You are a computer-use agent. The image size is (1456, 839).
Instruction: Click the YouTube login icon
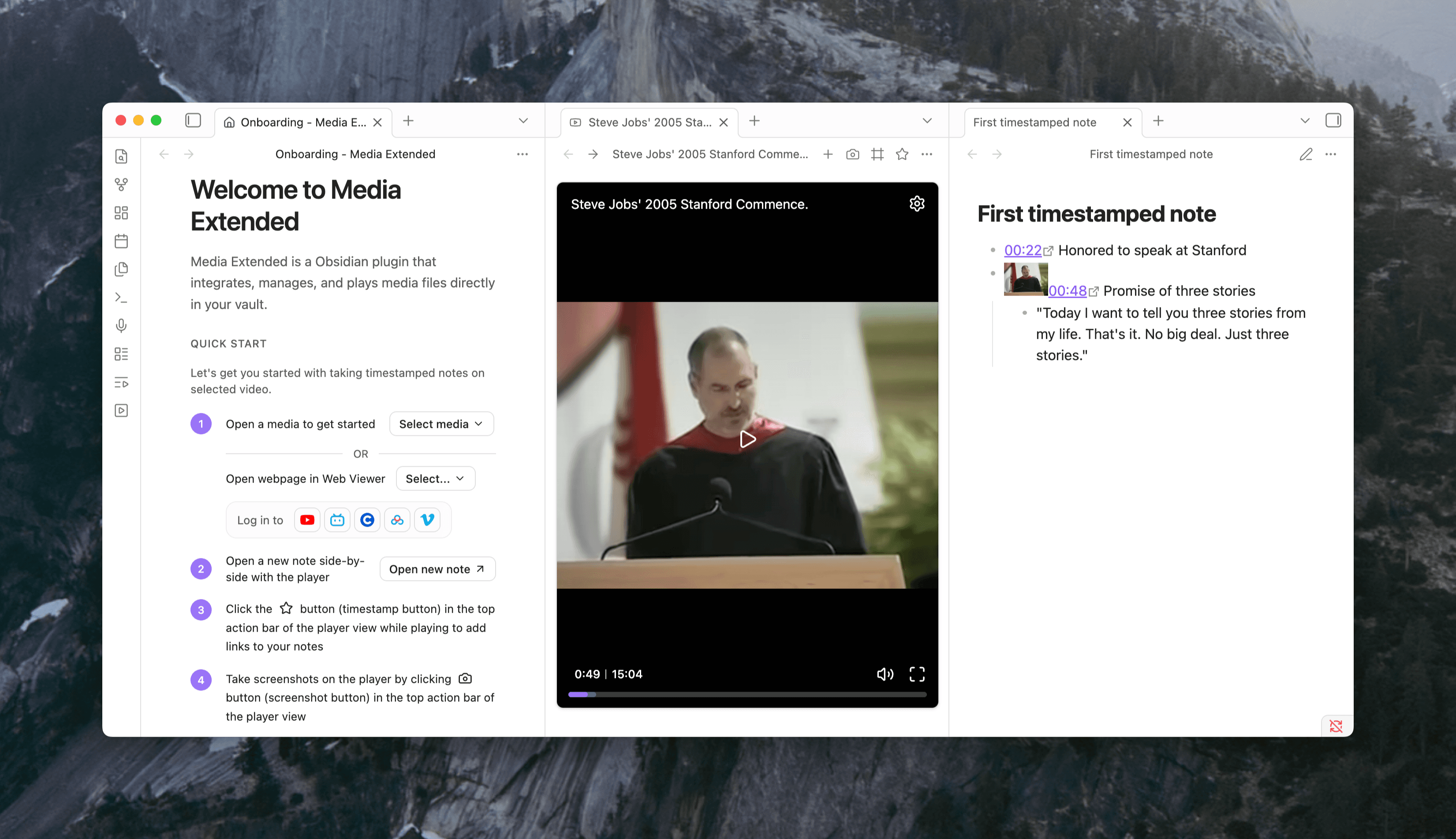click(x=307, y=520)
